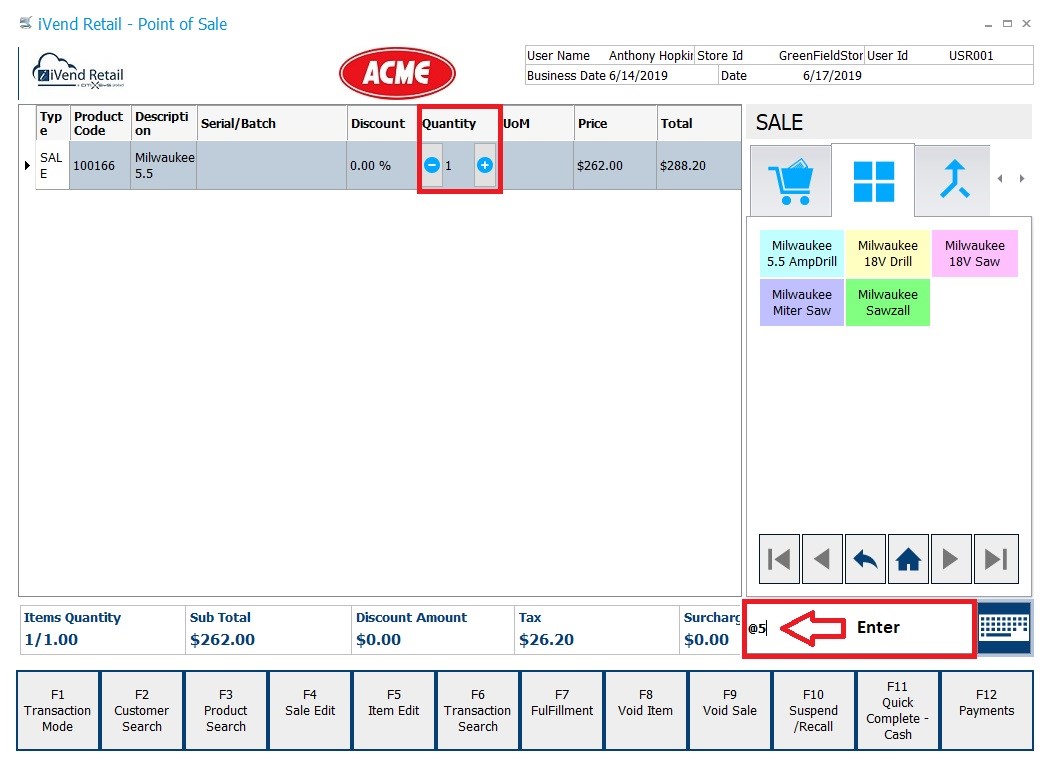This screenshot has height=767, width=1050.
Task: Click the Sub Total value $262.00
Action: click(x=222, y=640)
